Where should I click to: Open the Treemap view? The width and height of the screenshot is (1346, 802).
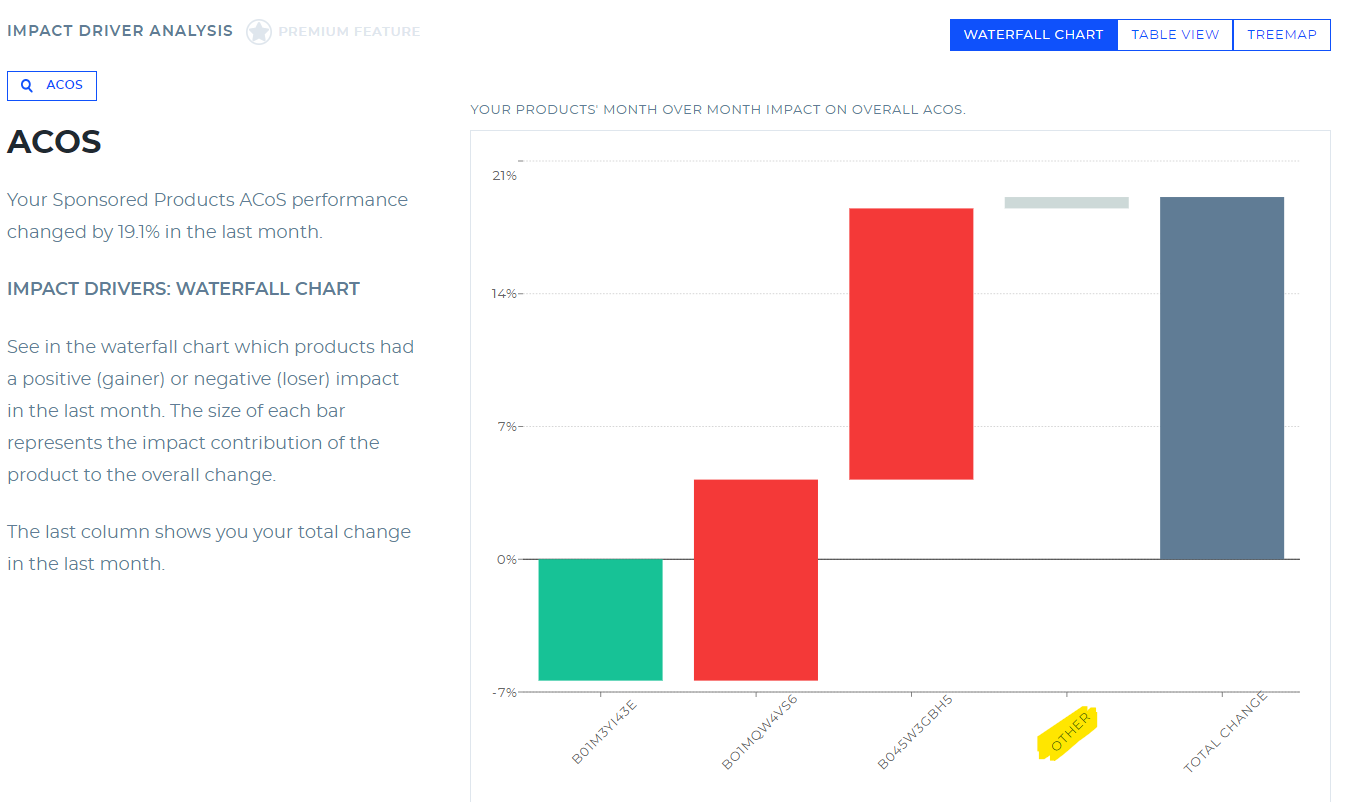pos(1282,34)
